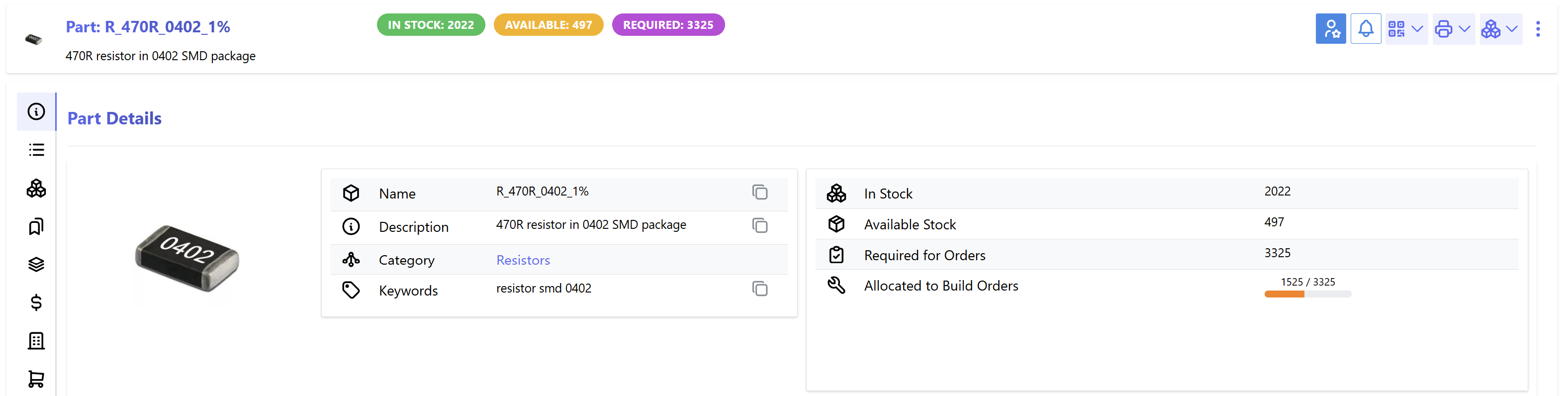Open the barcode QR actions dropdown

1405,29
